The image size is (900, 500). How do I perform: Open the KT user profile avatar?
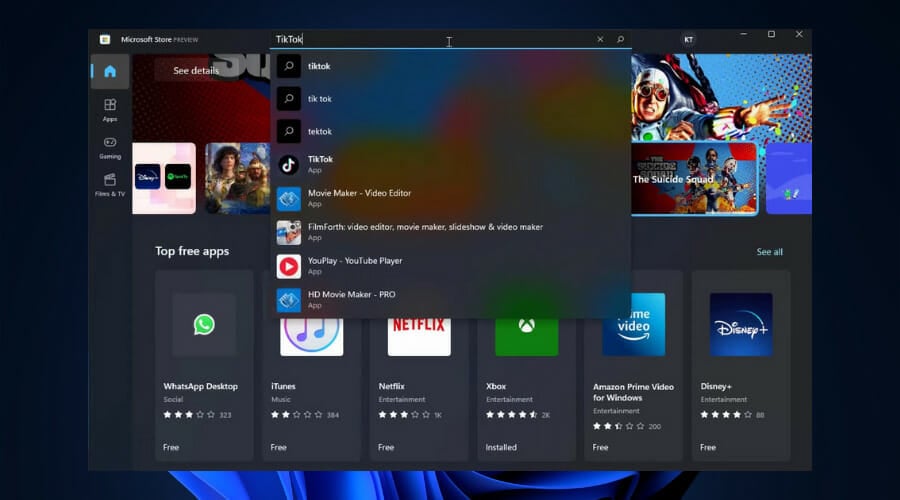(x=688, y=40)
